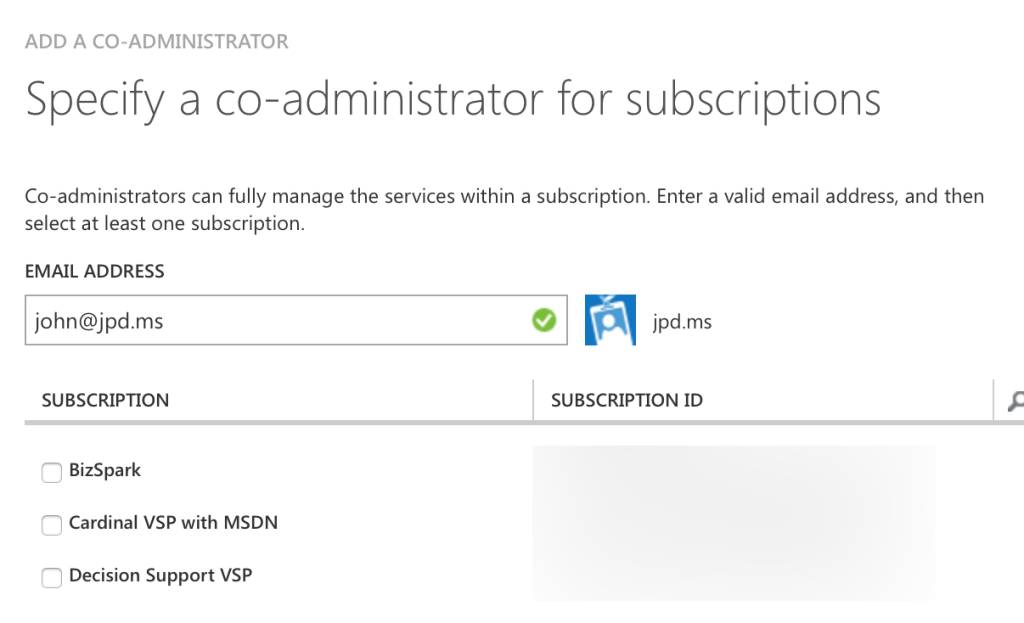Click the co-administrators description paragraph
This screenshot has height=623, width=1024.
(504, 210)
